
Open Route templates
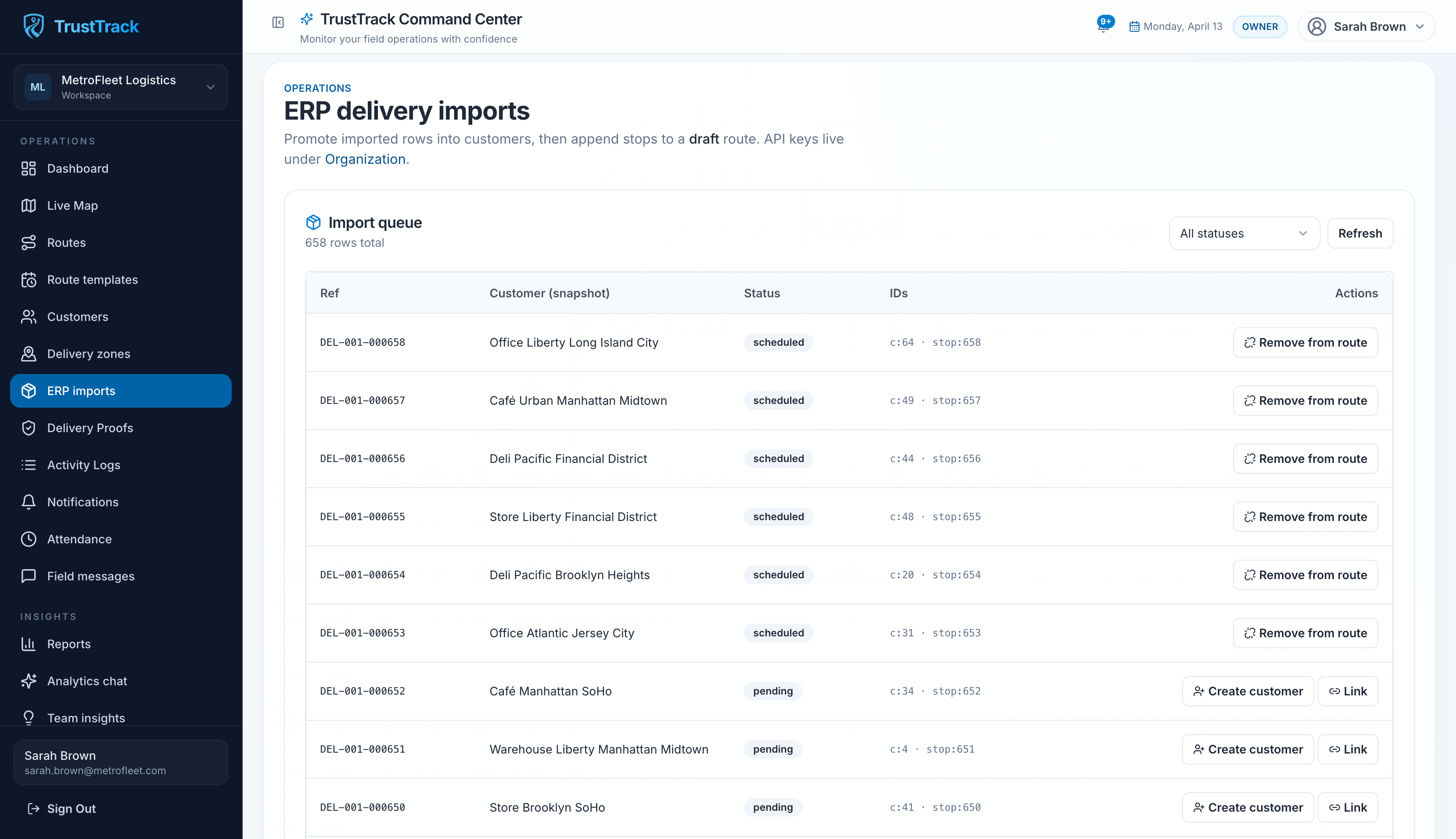121,280
